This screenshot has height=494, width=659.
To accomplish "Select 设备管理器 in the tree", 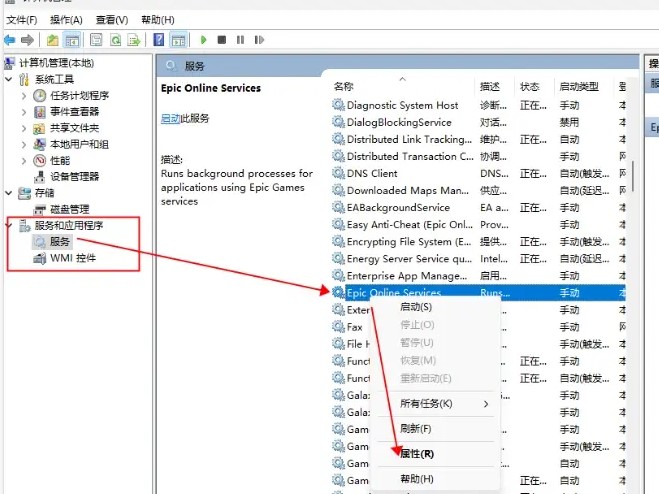I will [74, 176].
